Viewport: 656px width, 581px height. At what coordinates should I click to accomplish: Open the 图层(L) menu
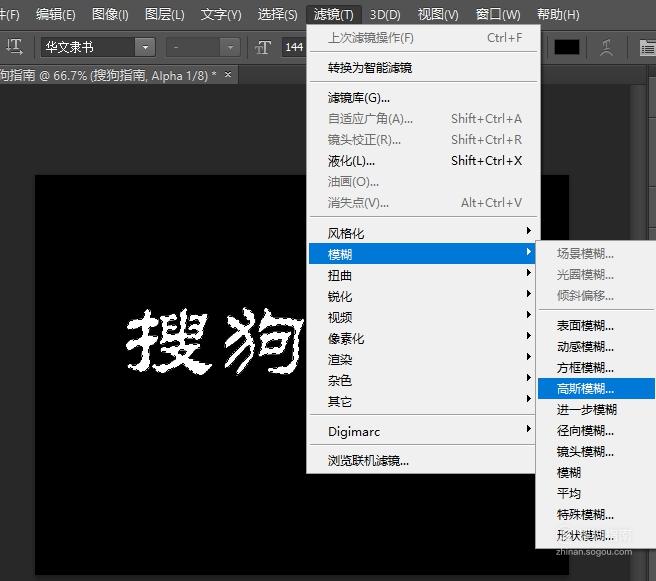[x=164, y=15]
